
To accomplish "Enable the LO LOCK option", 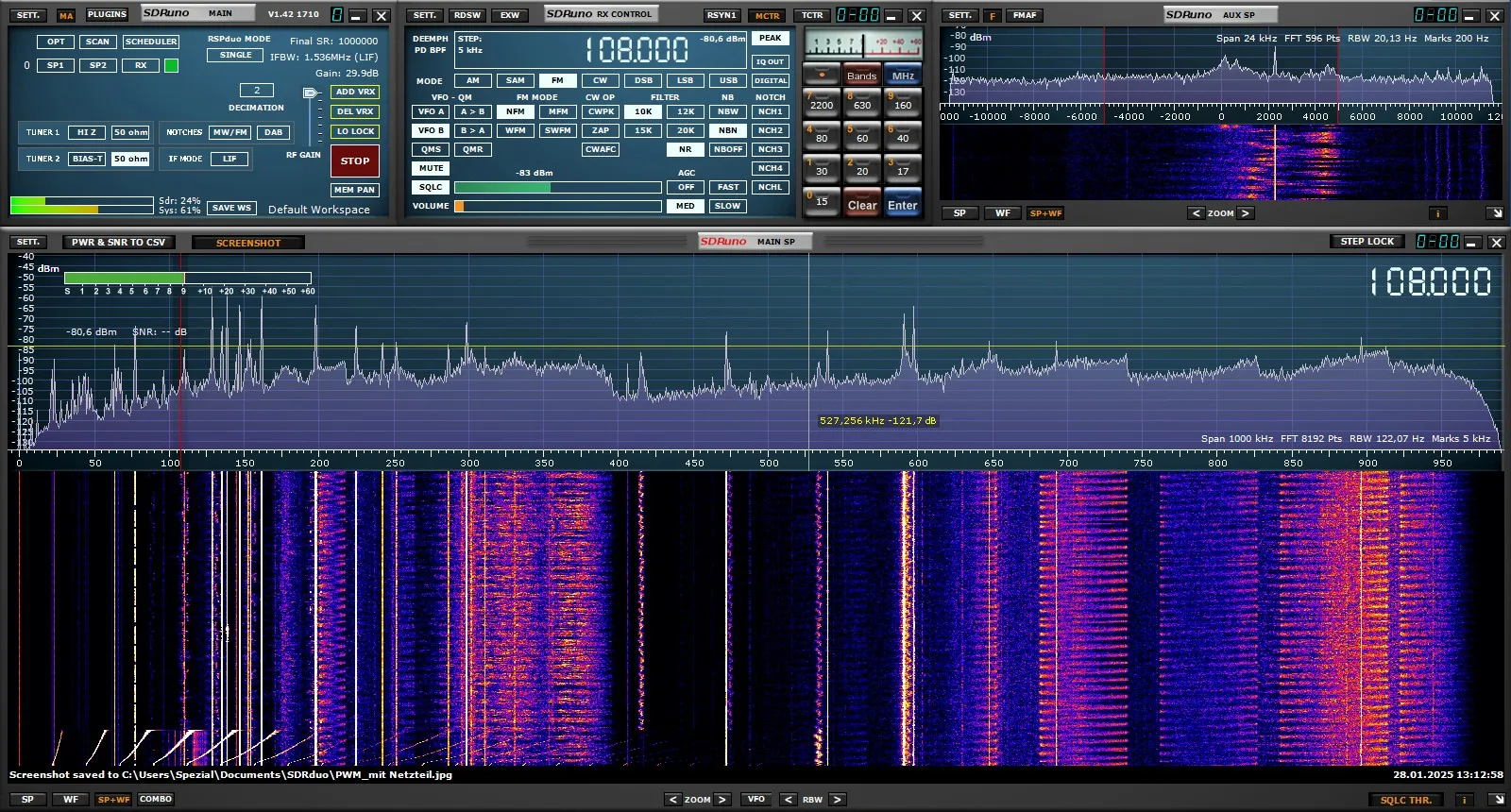I will (355, 131).
